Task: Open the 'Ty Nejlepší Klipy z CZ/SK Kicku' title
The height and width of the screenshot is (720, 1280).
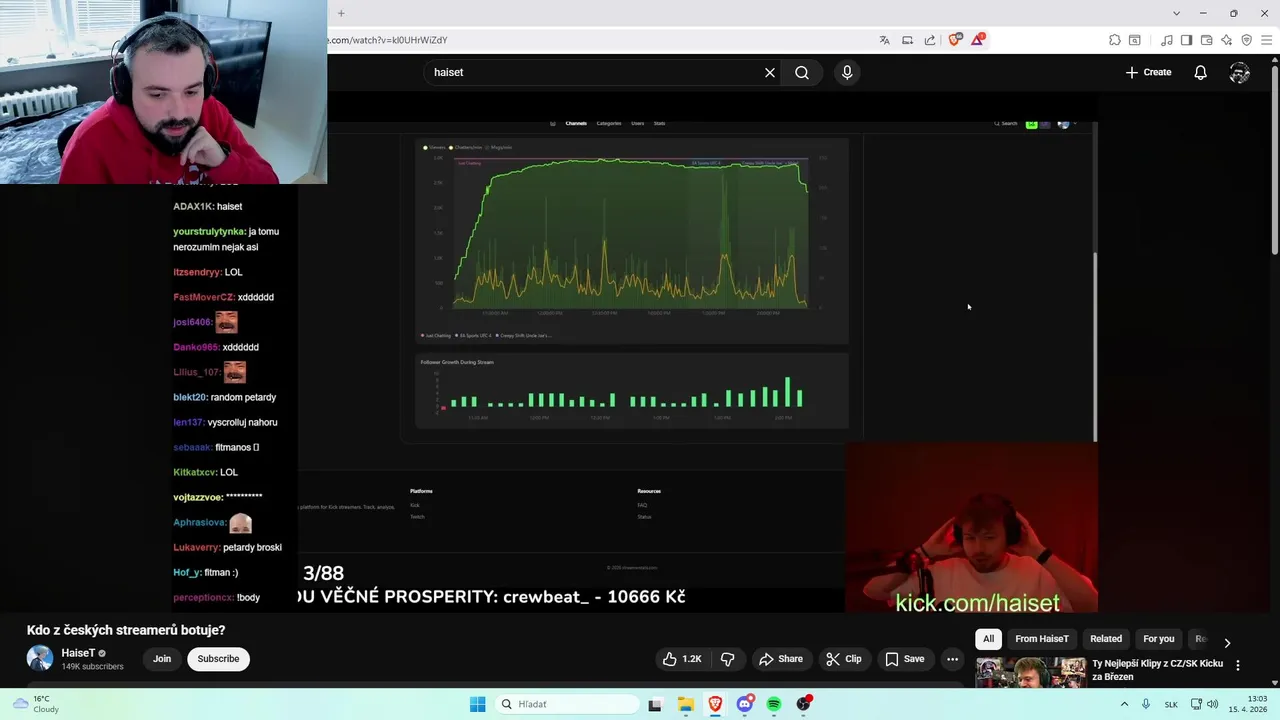Action: (x=1157, y=670)
